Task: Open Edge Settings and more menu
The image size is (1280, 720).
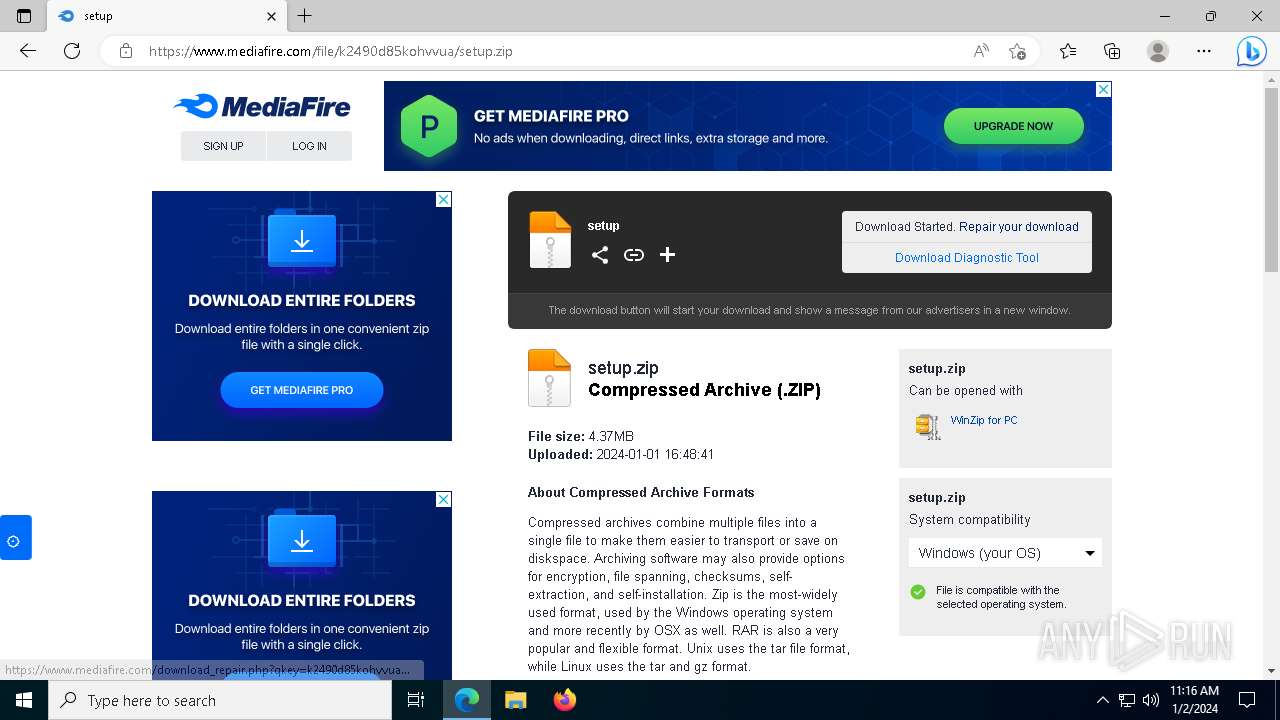Action: click(x=1204, y=51)
